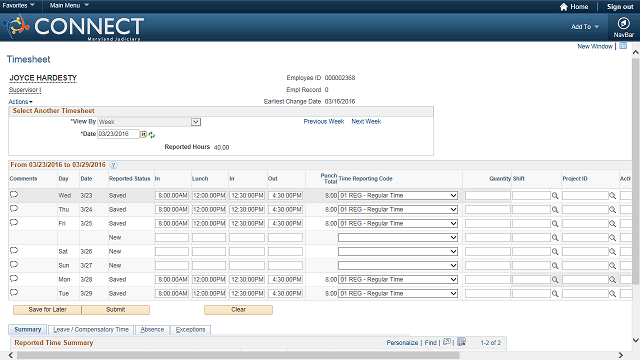Click the green refresh icon next to Date
The image size is (640, 360).
point(152,134)
